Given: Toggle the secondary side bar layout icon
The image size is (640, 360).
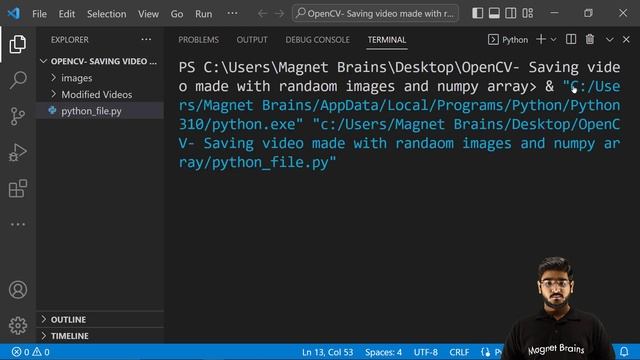Looking at the screenshot, I should (511, 13).
